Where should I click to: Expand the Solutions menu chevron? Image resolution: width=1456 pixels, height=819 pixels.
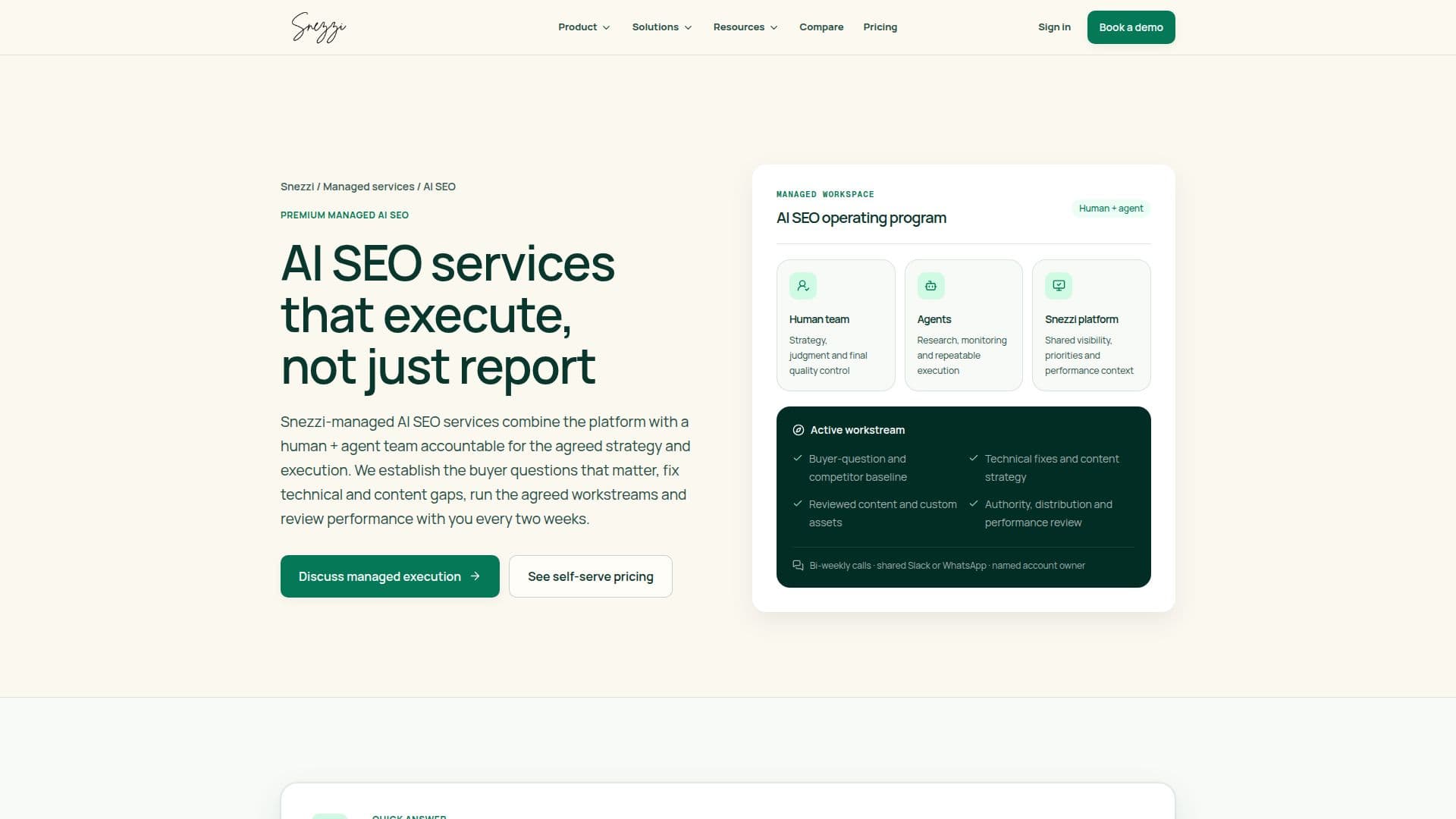pos(688,27)
